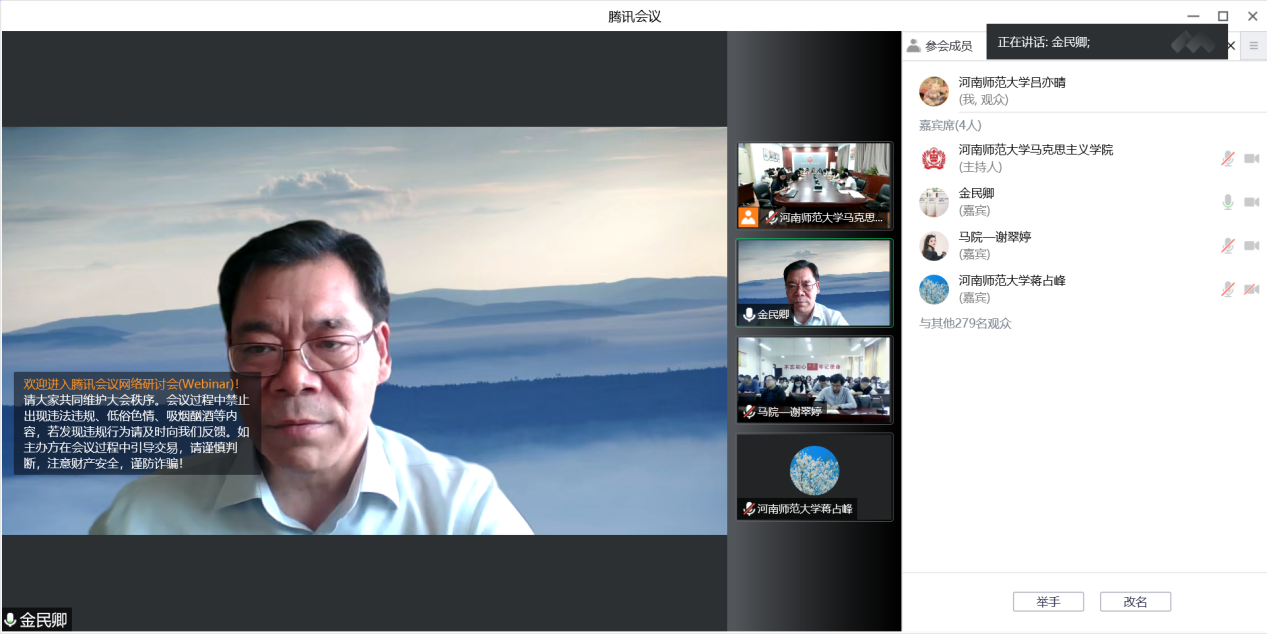Click the disabled camera icon for 河南师范大学蒋占峰
Viewport: 1267px width, 634px height.
pos(1251,289)
